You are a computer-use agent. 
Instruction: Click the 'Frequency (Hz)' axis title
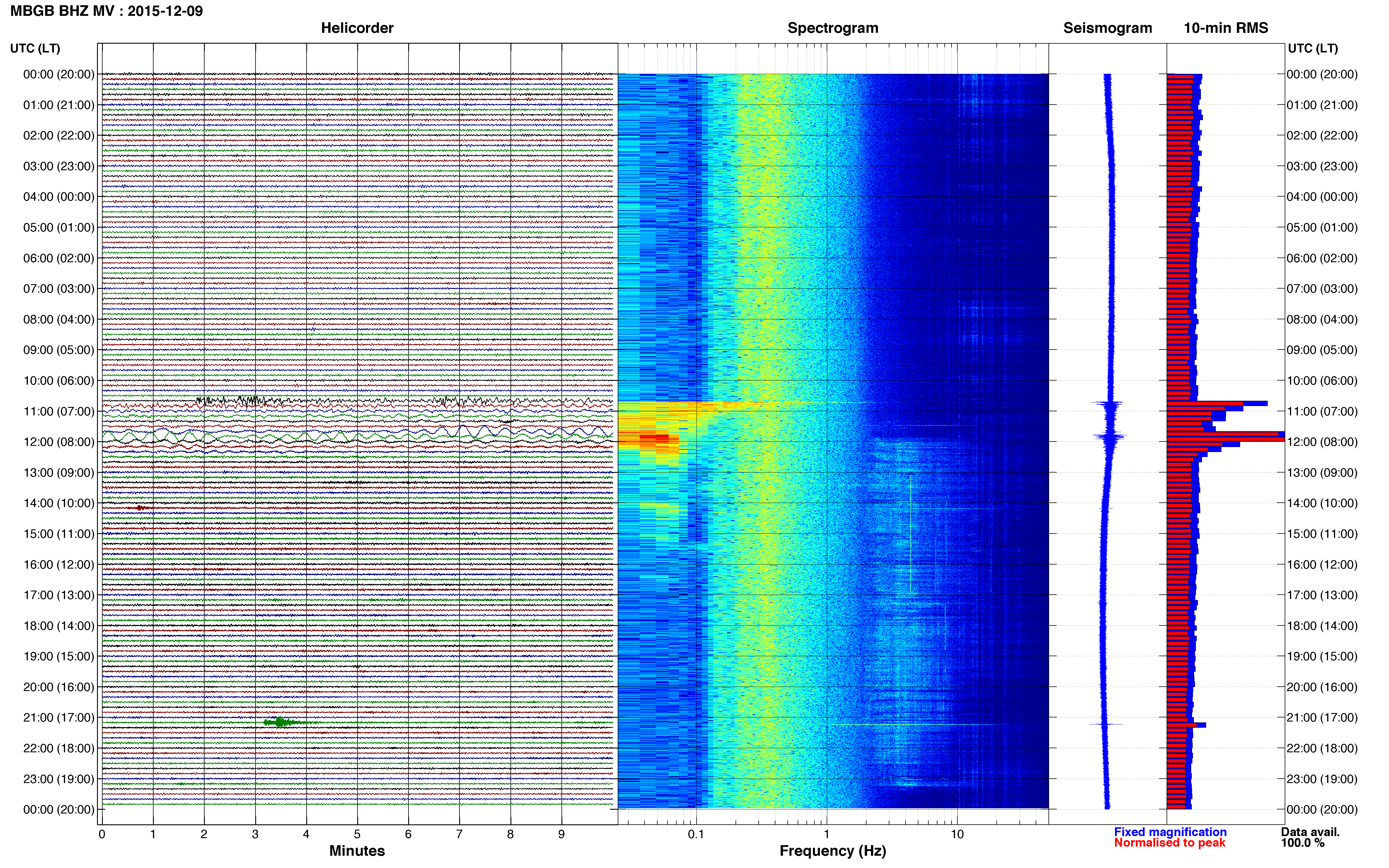click(x=833, y=851)
